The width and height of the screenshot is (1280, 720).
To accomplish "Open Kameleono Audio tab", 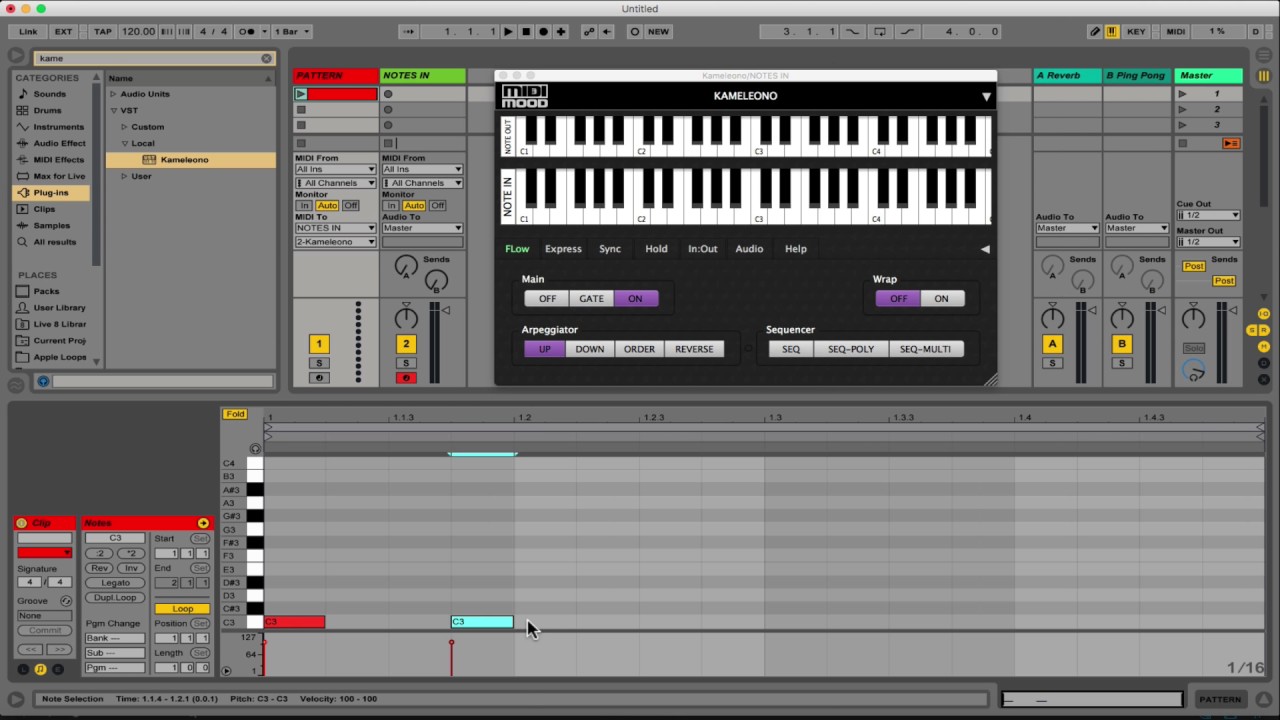I will tap(749, 249).
